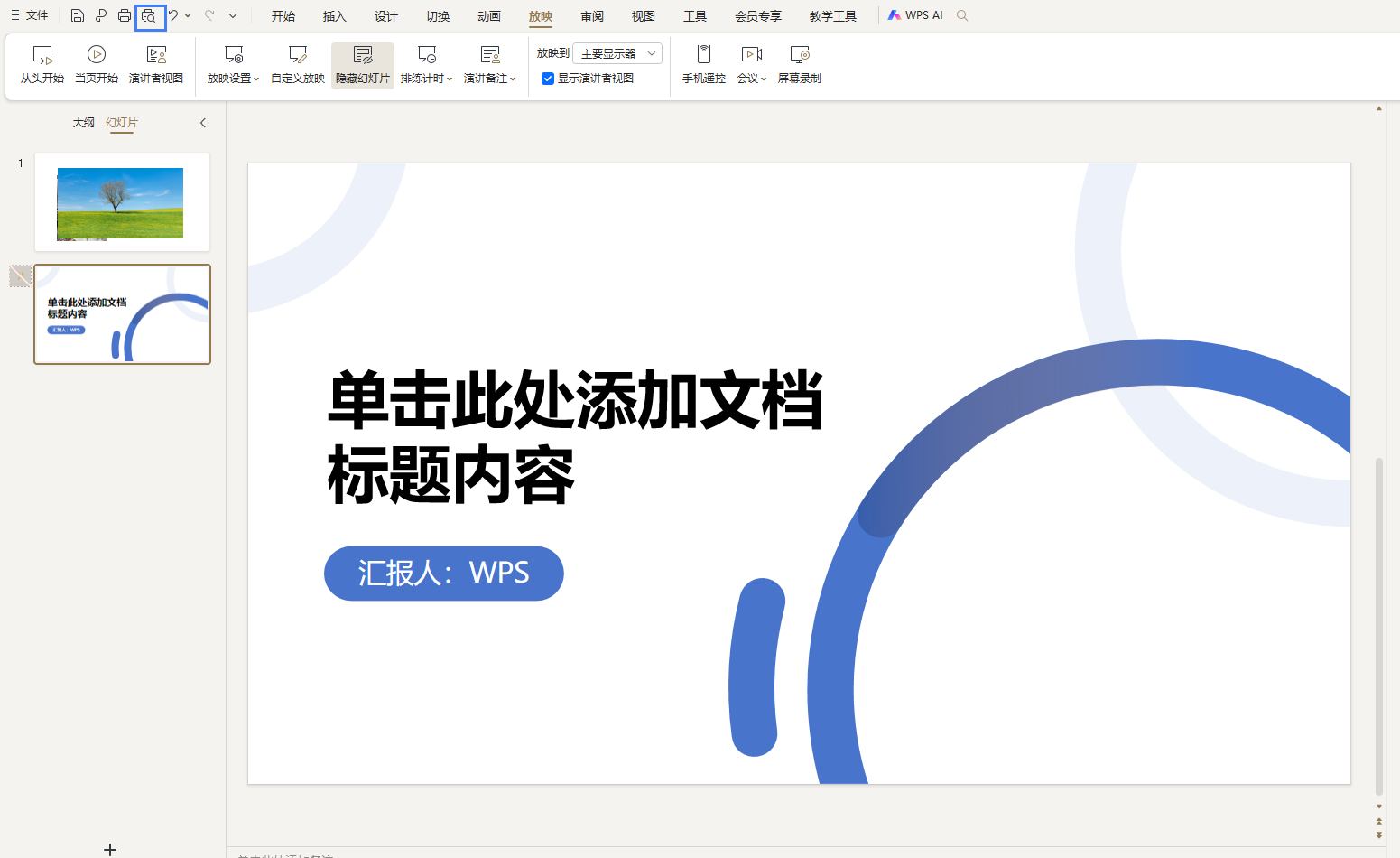
Task: Click the 汇报人：WPS pill text box
Action: click(444, 574)
